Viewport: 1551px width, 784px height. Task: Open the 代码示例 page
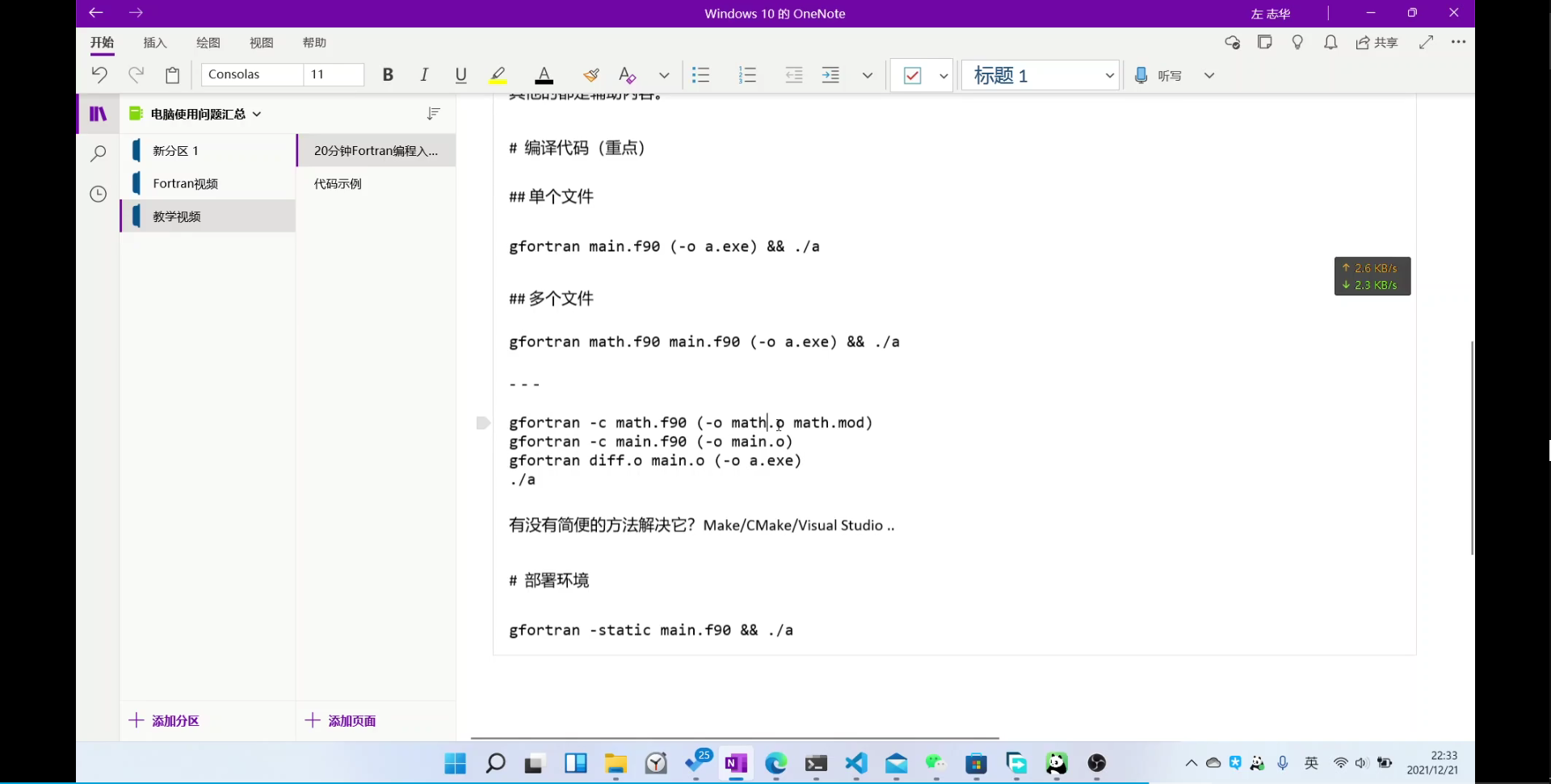click(x=376, y=184)
